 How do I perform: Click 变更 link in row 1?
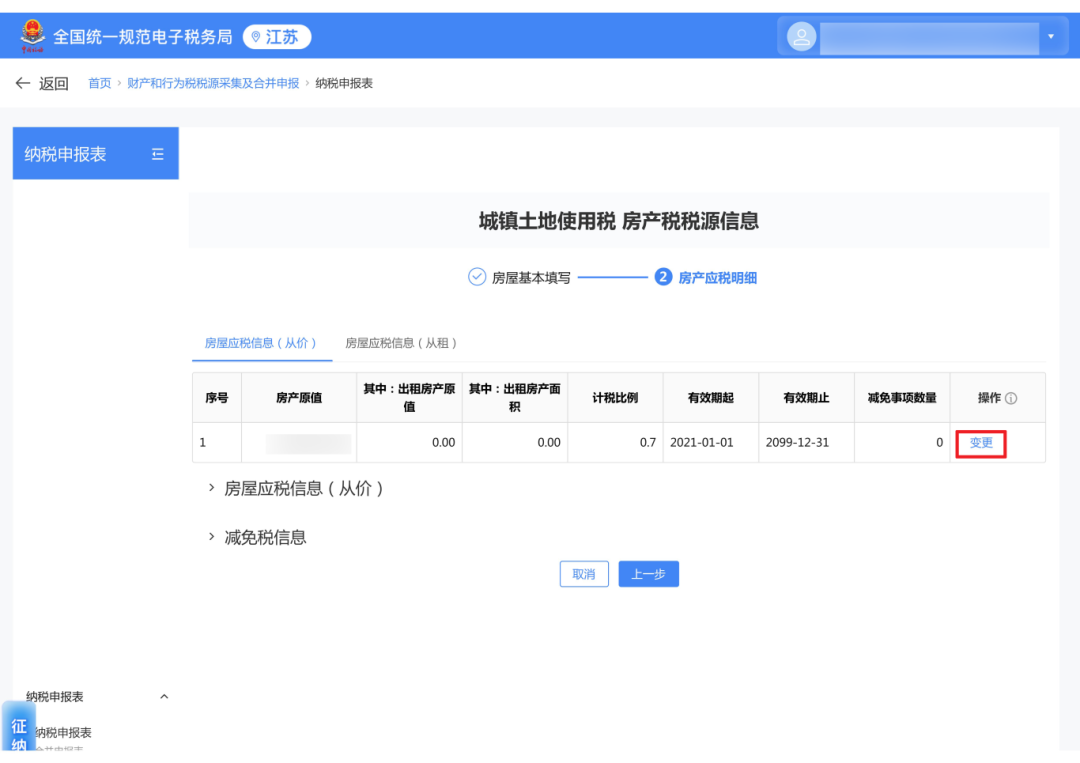(x=981, y=443)
